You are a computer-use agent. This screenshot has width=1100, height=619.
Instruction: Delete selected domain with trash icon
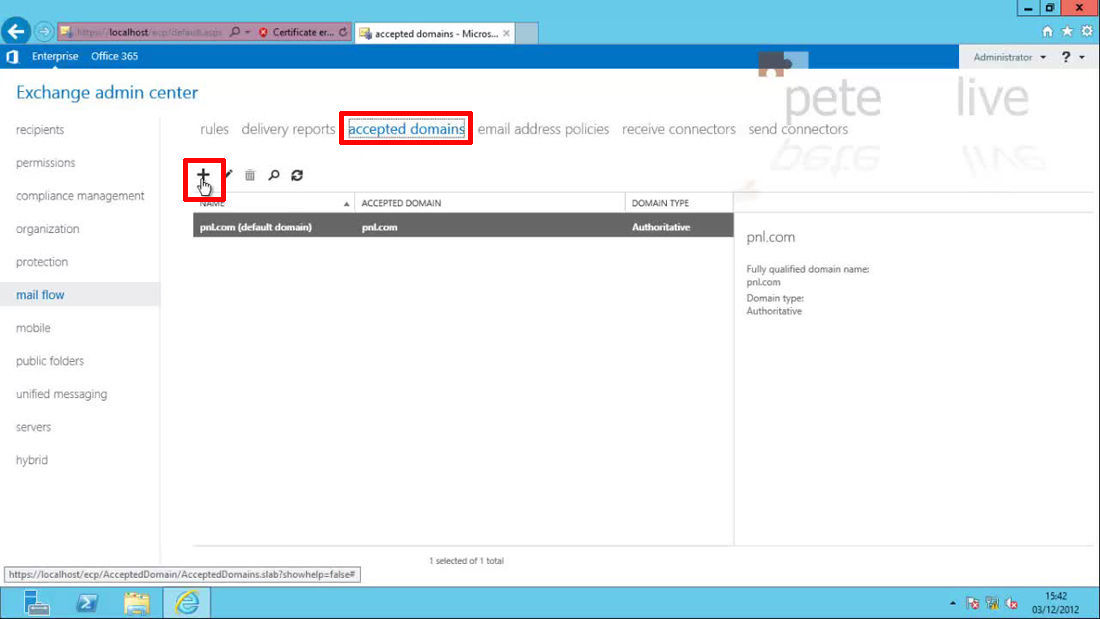coord(250,175)
